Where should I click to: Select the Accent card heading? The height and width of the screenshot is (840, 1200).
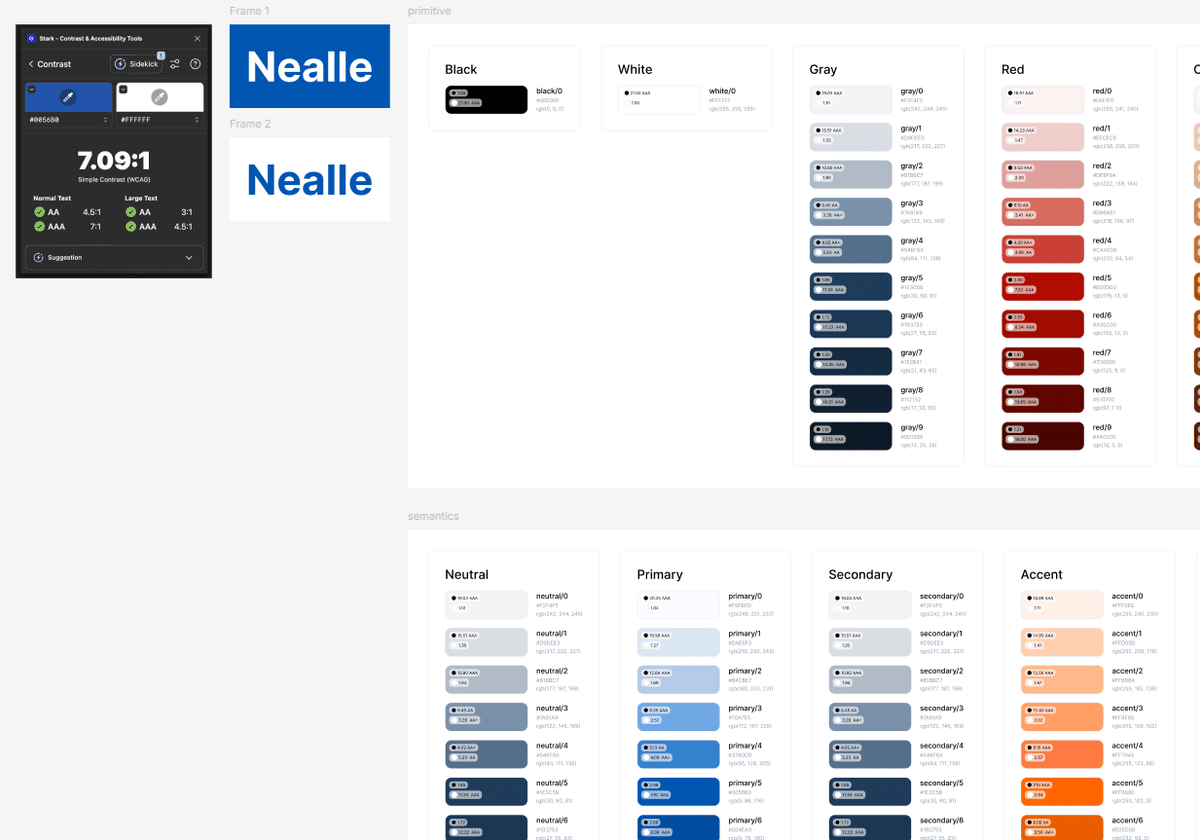(1041, 574)
